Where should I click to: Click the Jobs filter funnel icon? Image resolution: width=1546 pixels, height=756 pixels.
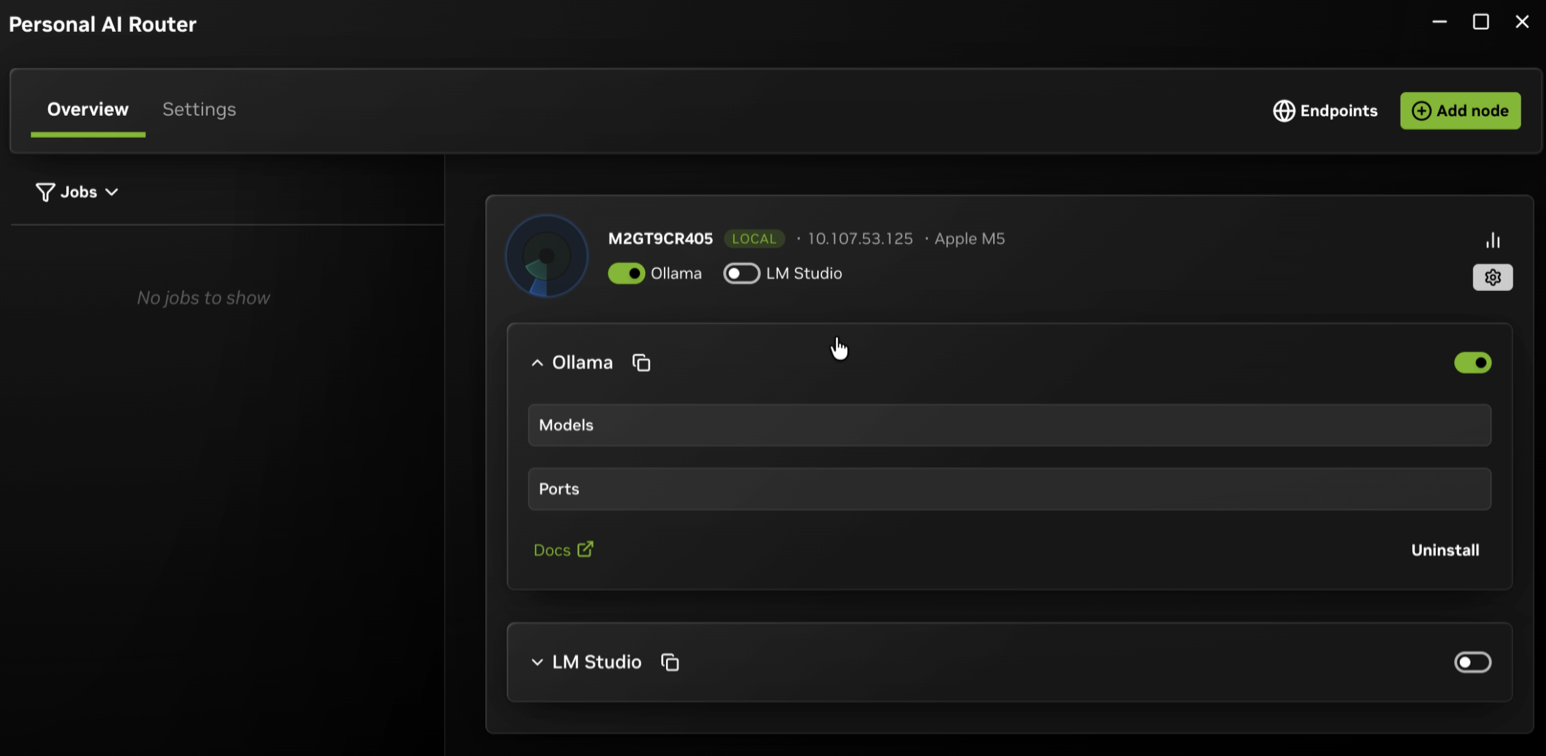[45, 192]
